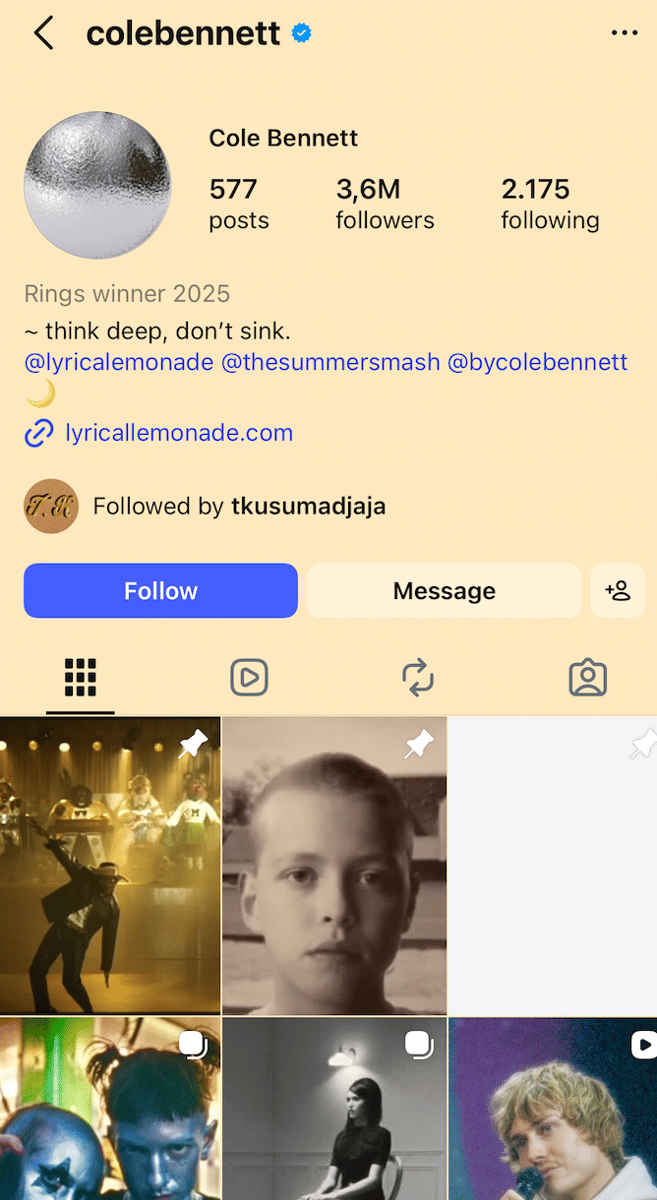This screenshot has height=1200, width=657.
Task: Open the reposts tab
Action: click(418, 678)
